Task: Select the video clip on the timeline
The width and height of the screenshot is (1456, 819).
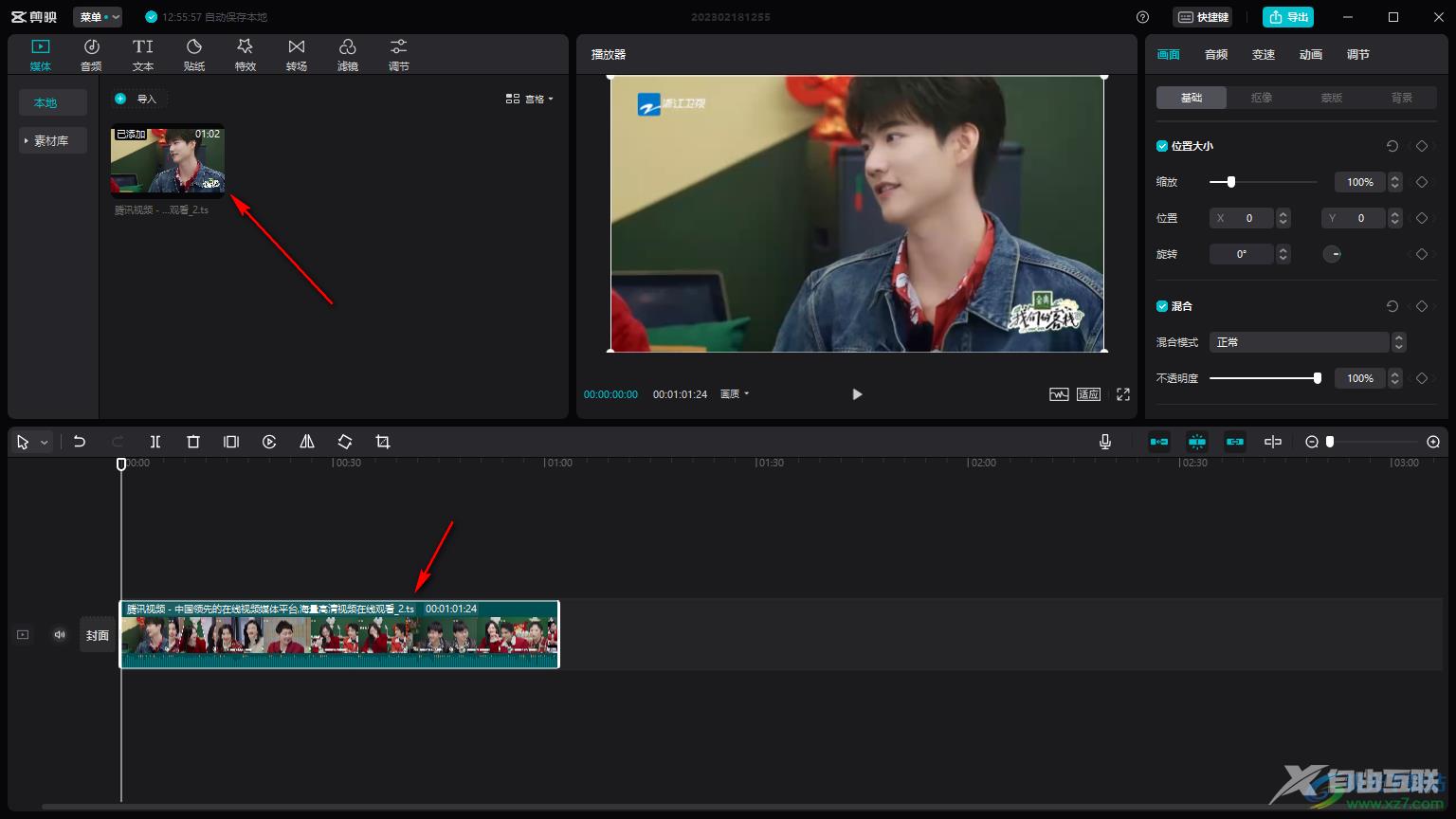Action: tap(339, 635)
